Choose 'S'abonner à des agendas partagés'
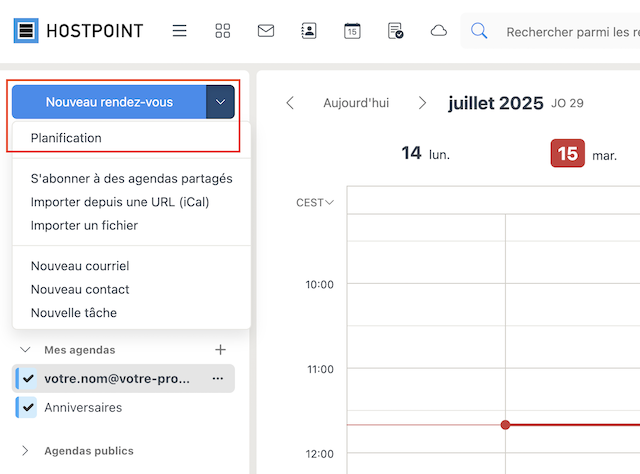This screenshot has height=474, width=640. tap(131, 178)
